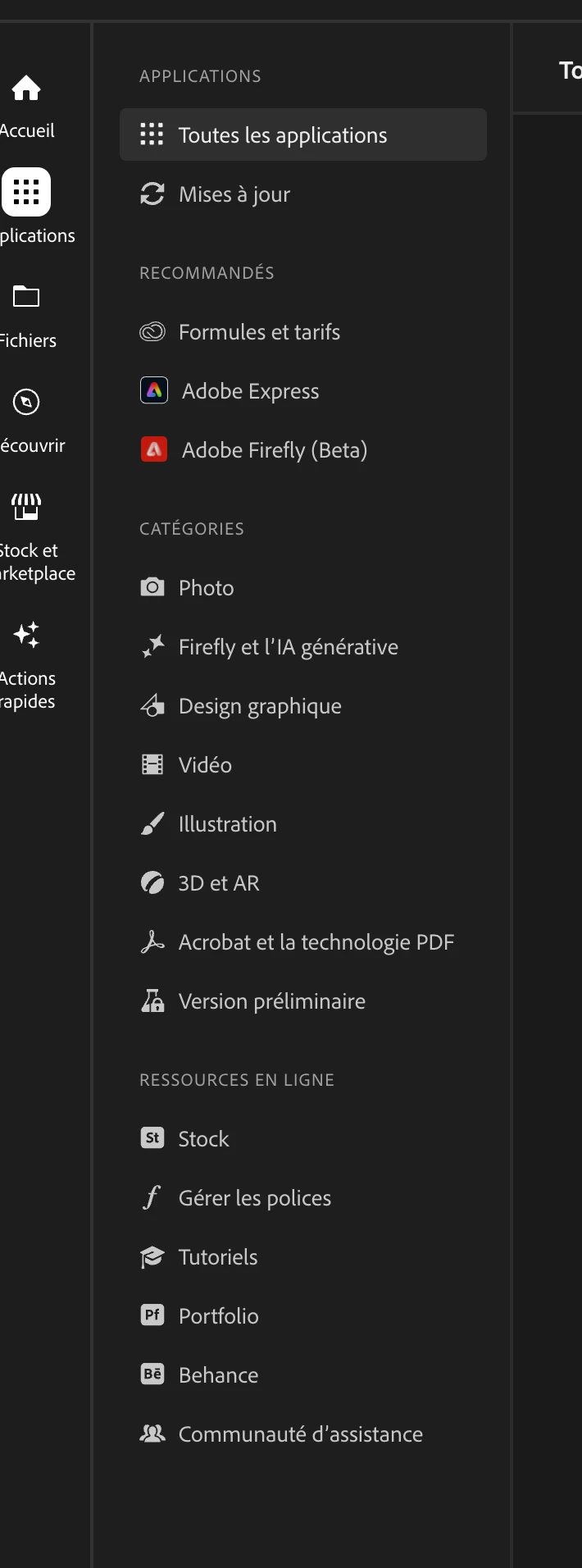This screenshot has width=582, height=1568.
Task: Click the pen-shape icon for Design graphique
Action: [152, 705]
